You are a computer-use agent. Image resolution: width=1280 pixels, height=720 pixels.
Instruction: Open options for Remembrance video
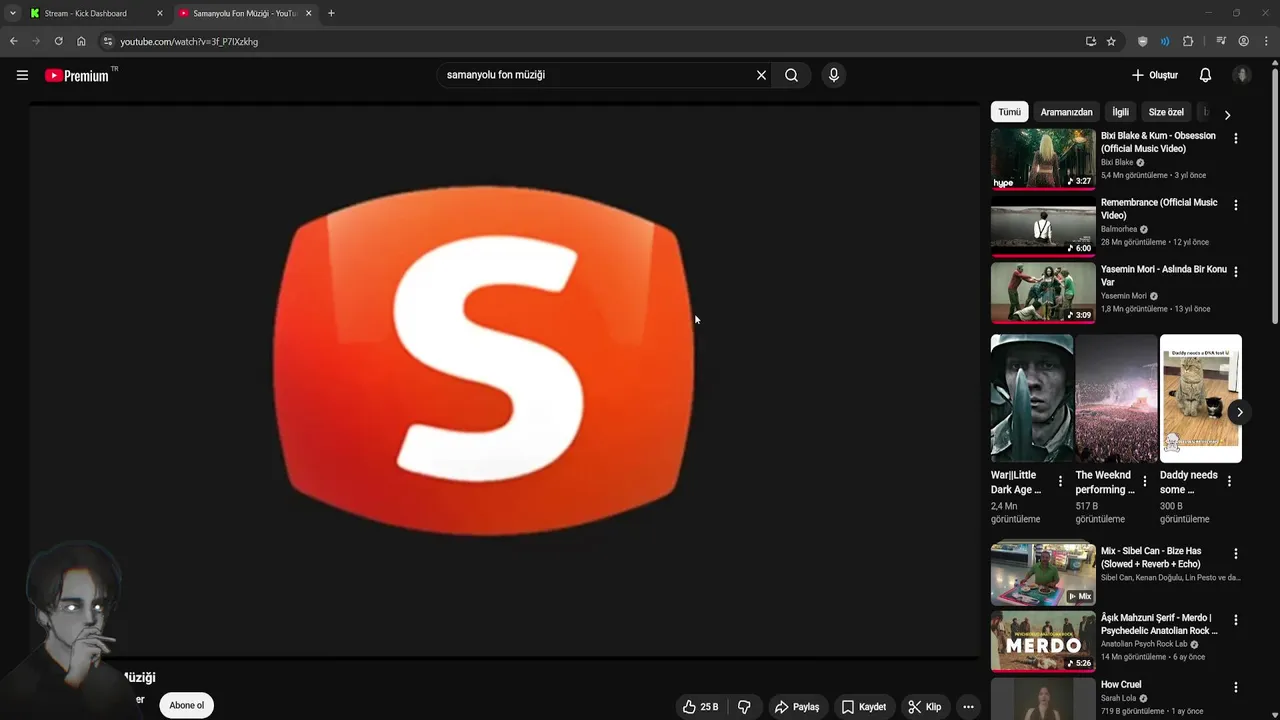[x=1236, y=205]
